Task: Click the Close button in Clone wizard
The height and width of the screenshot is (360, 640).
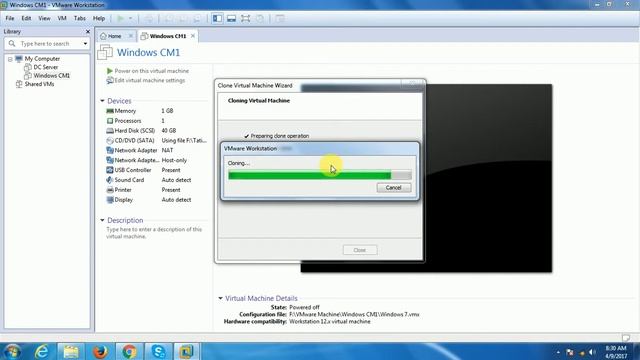Action: [360, 250]
